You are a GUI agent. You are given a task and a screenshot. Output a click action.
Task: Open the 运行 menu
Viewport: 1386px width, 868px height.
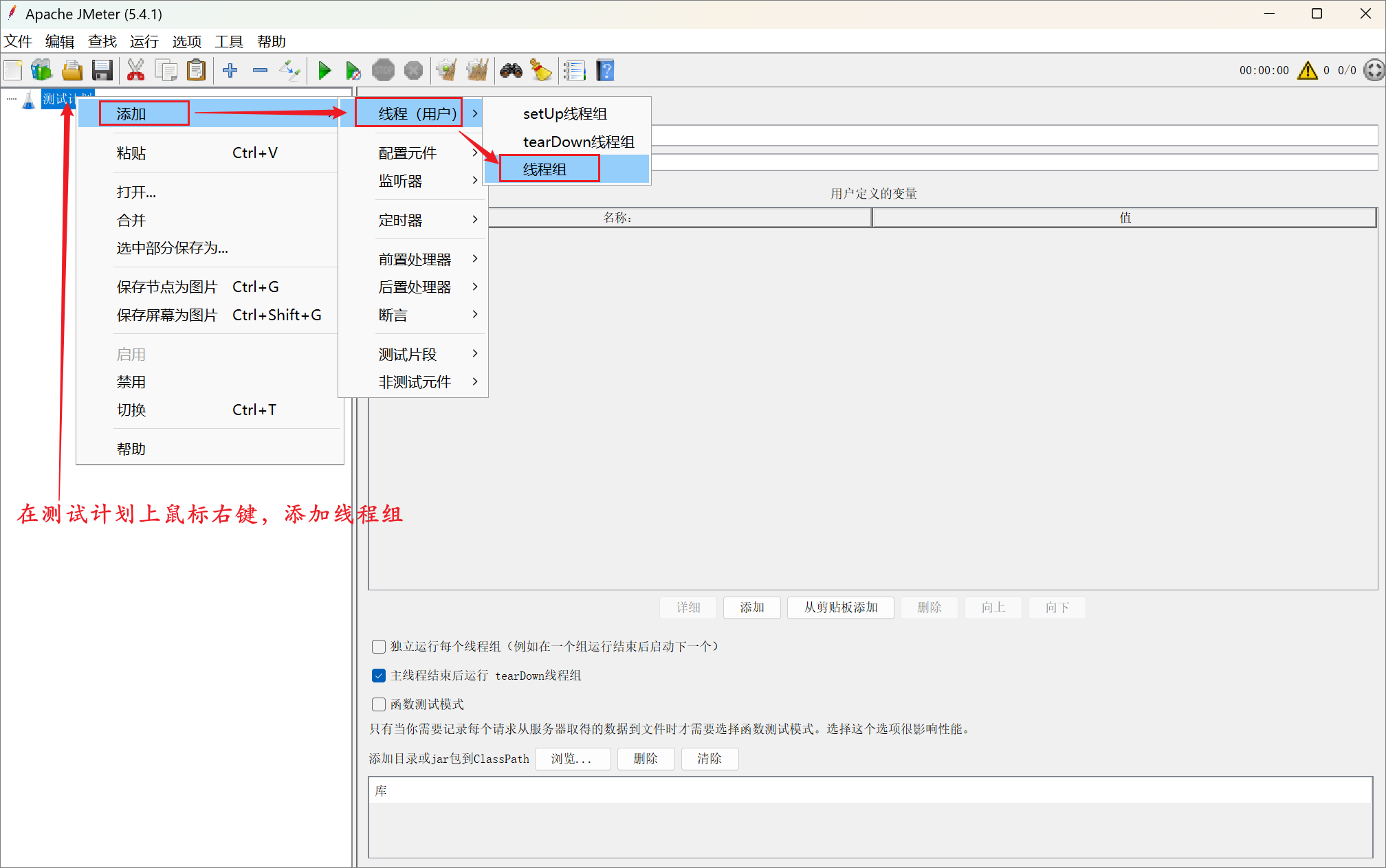pos(144,41)
